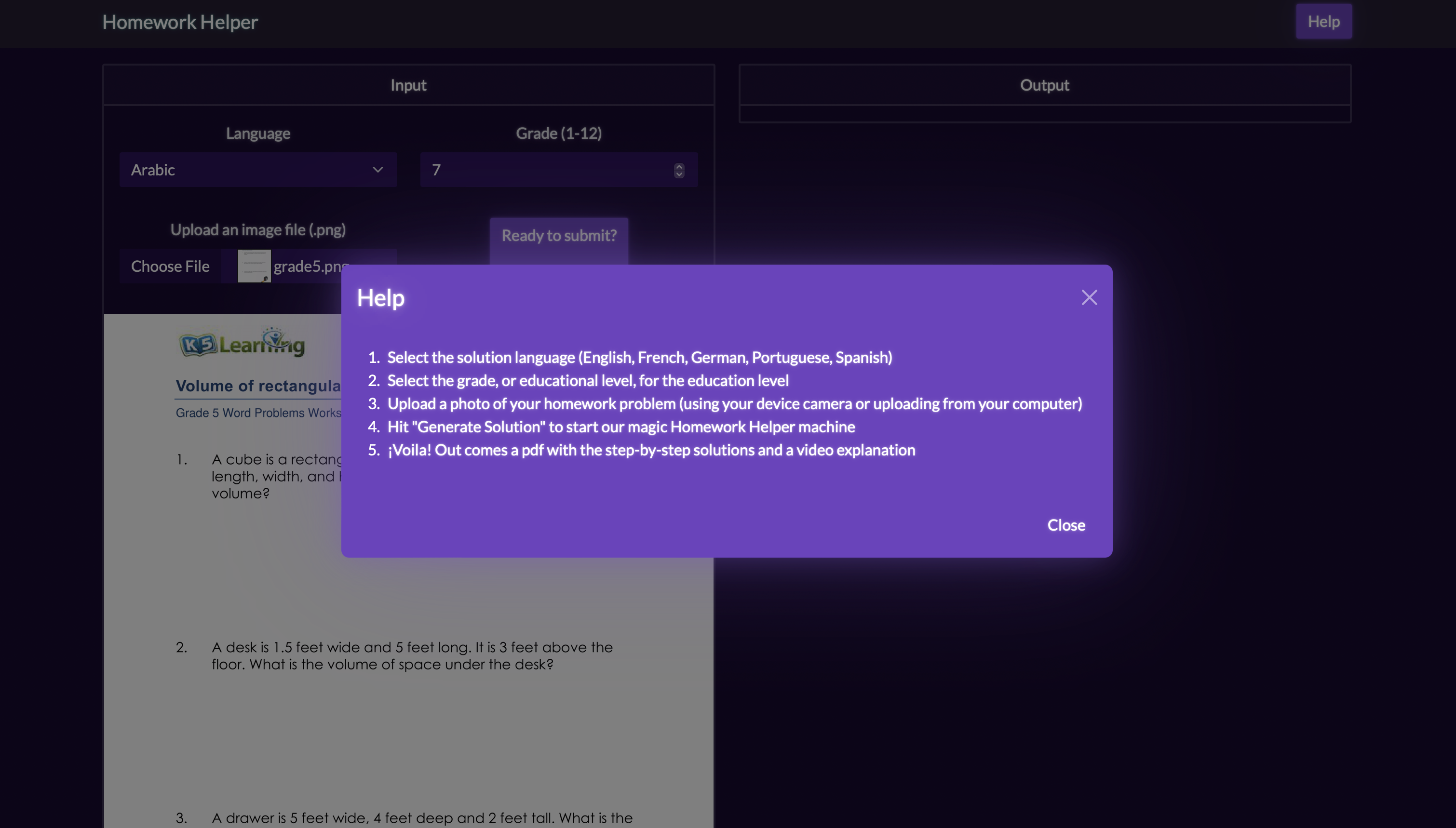Click the 'Upload an image file (.png)' label
Viewport: 1456px width, 828px height.
point(257,230)
